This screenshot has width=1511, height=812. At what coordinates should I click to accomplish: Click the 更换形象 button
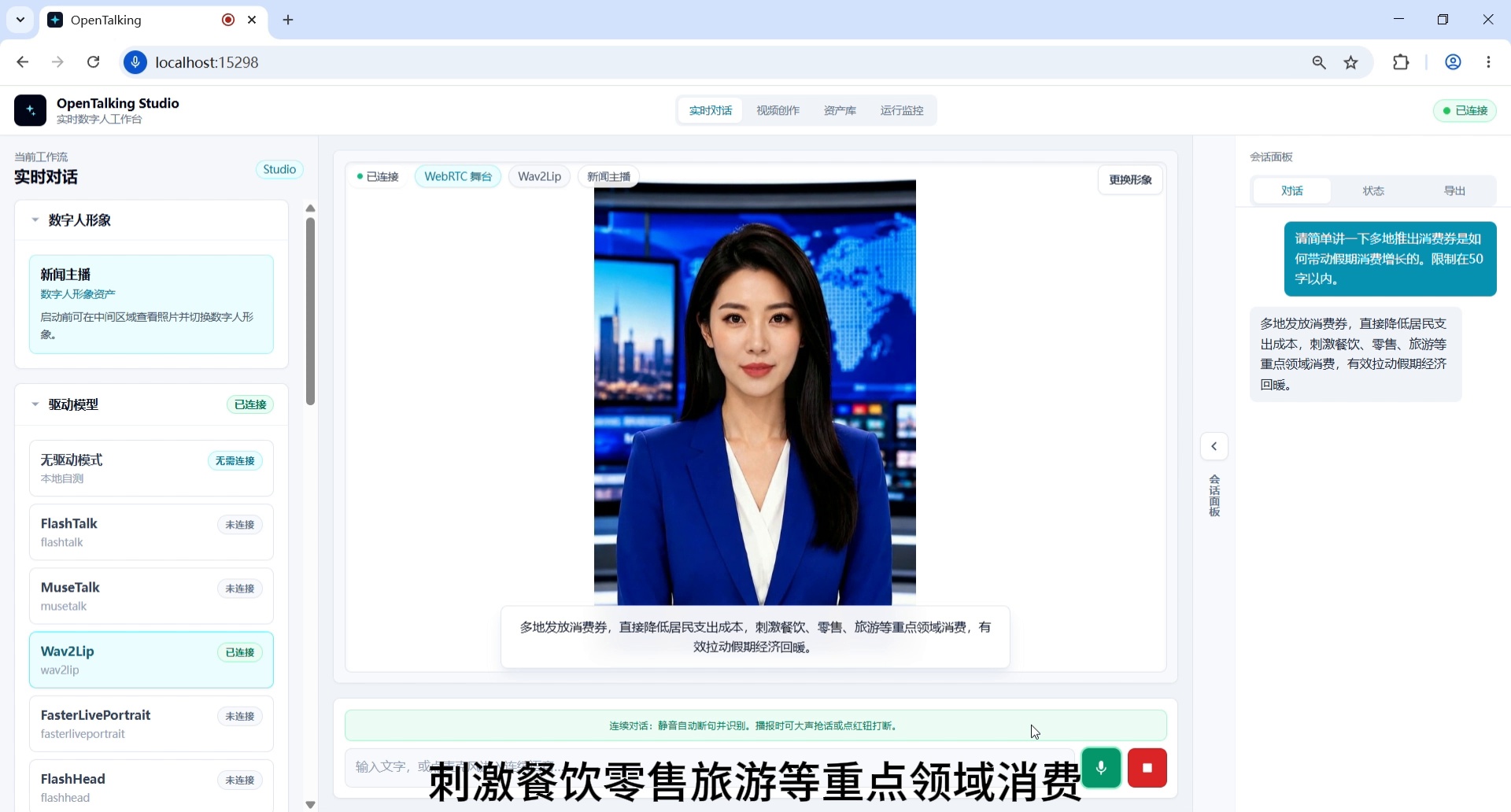[1130, 179]
